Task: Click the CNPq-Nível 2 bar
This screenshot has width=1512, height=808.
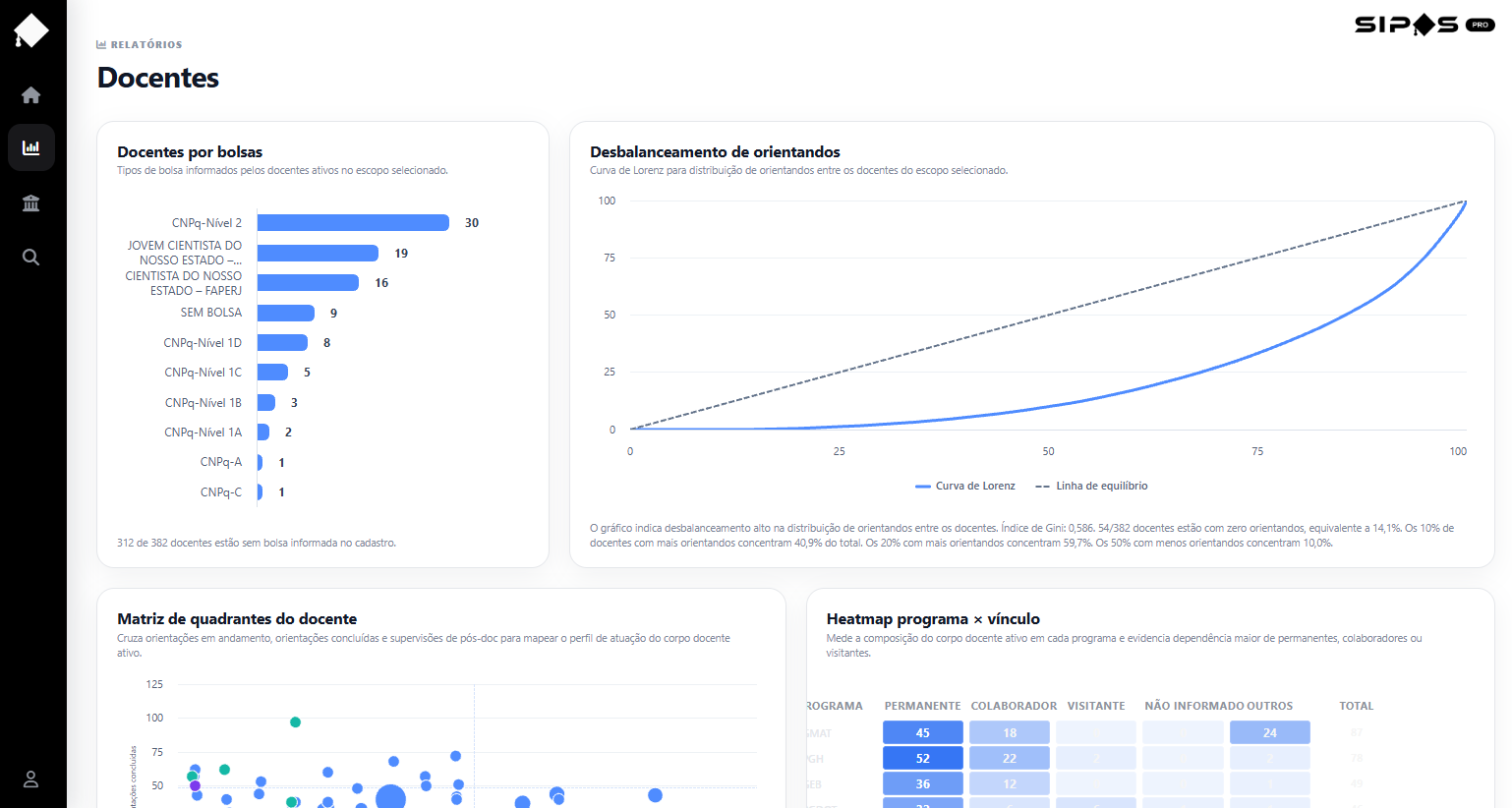Action: pos(353,223)
